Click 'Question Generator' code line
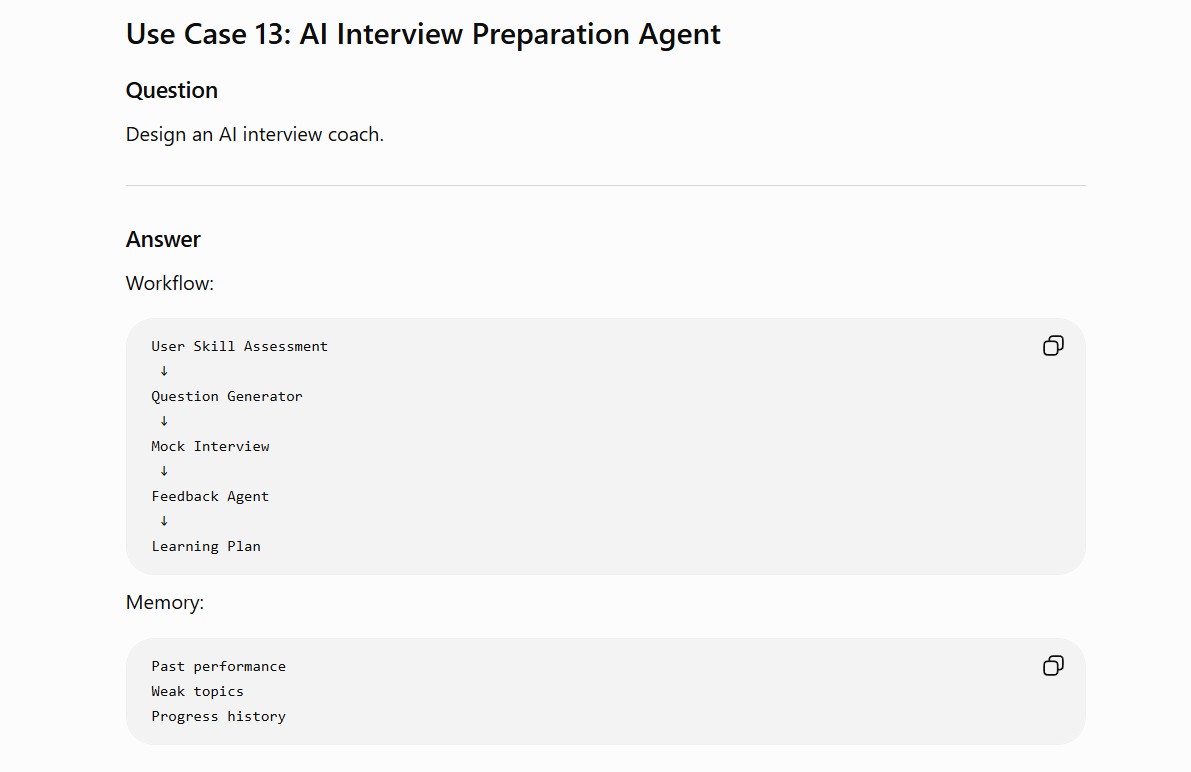The height and width of the screenshot is (772, 1191). pyautogui.click(x=226, y=397)
